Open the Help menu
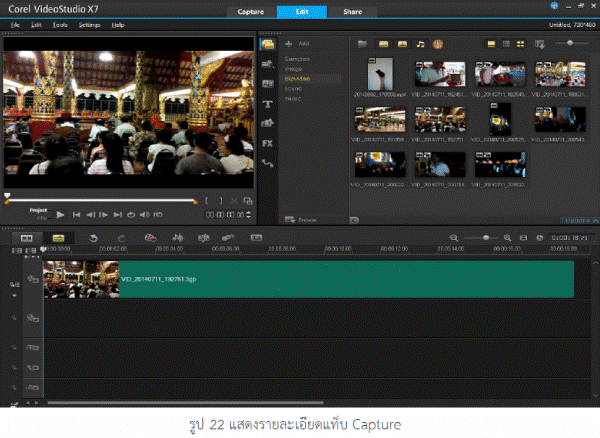 click(118, 25)
